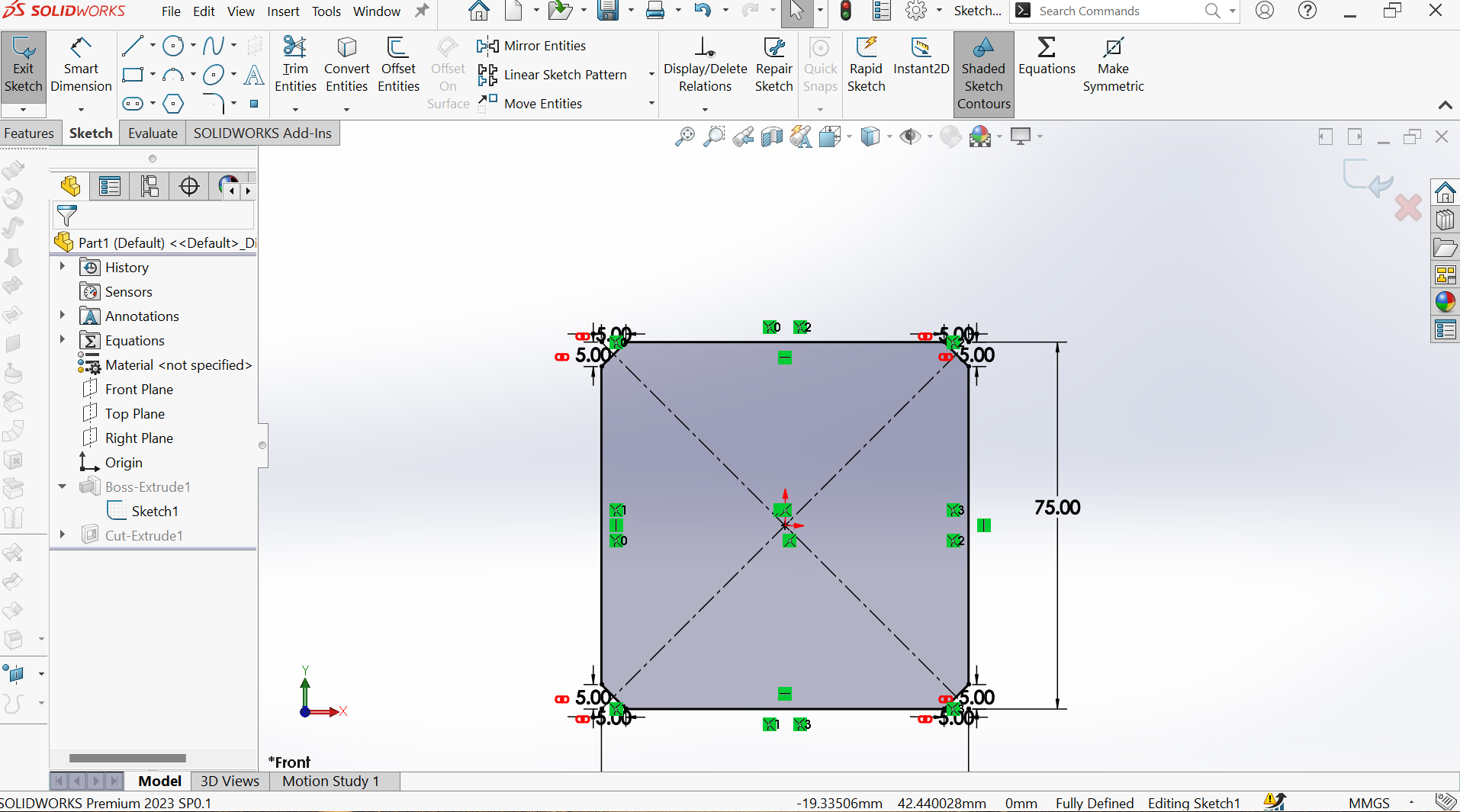This screenshot has width=1460, height=812.
Task: Switch to 3D Views tab
Action: 230,781
